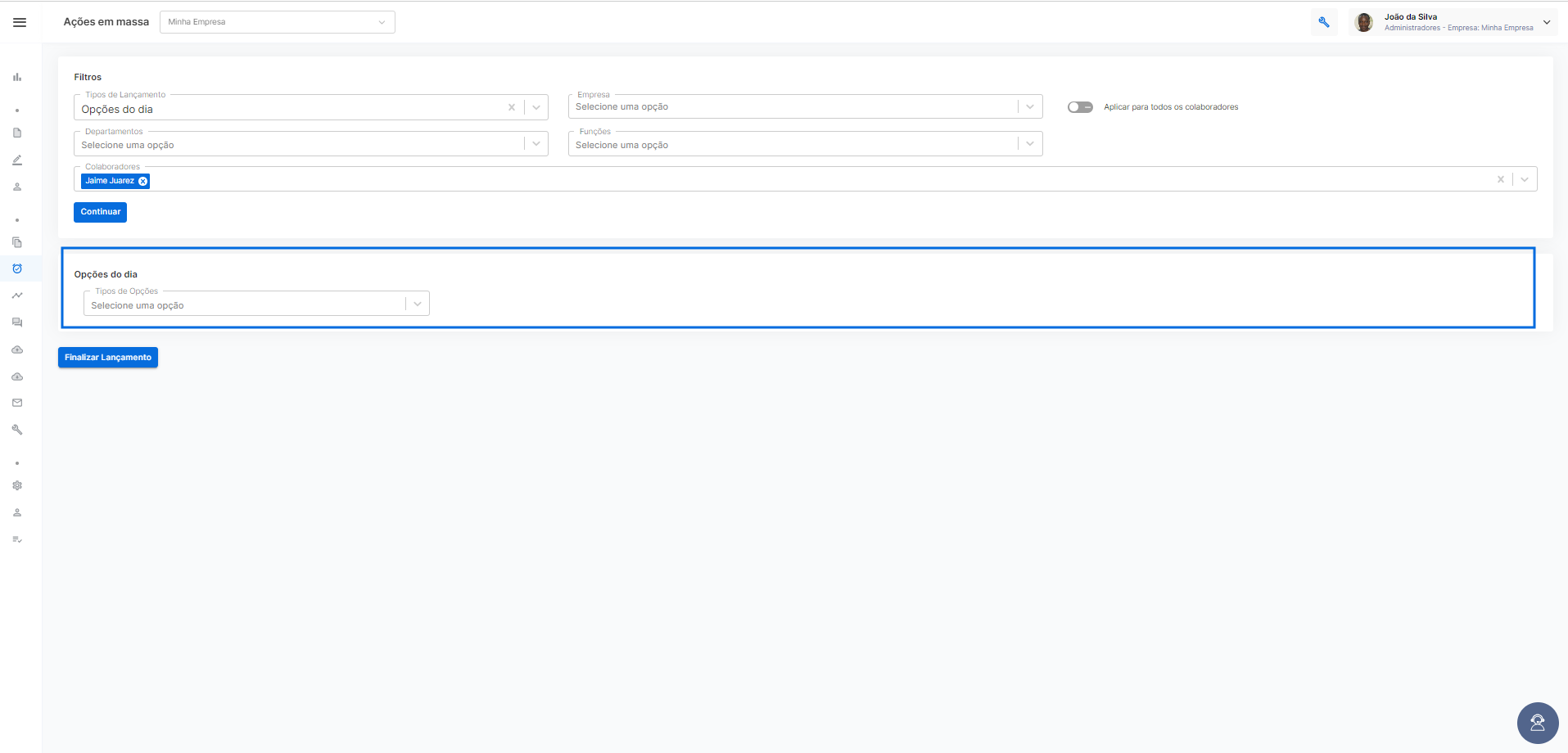Click the Filtros section heading
This screenshot has width=1568, height=753.
click(88, 77)
